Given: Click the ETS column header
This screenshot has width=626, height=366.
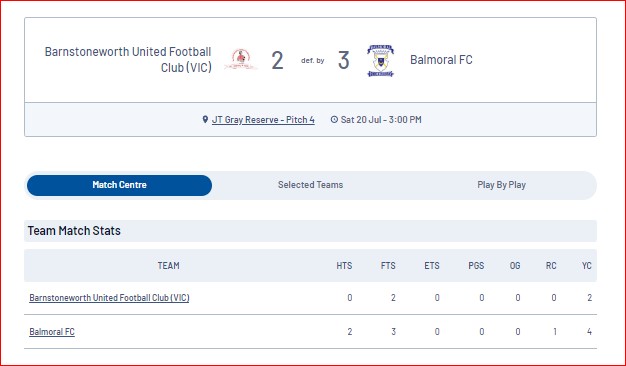Looking at the screenshot, I should tap(432, 266).
